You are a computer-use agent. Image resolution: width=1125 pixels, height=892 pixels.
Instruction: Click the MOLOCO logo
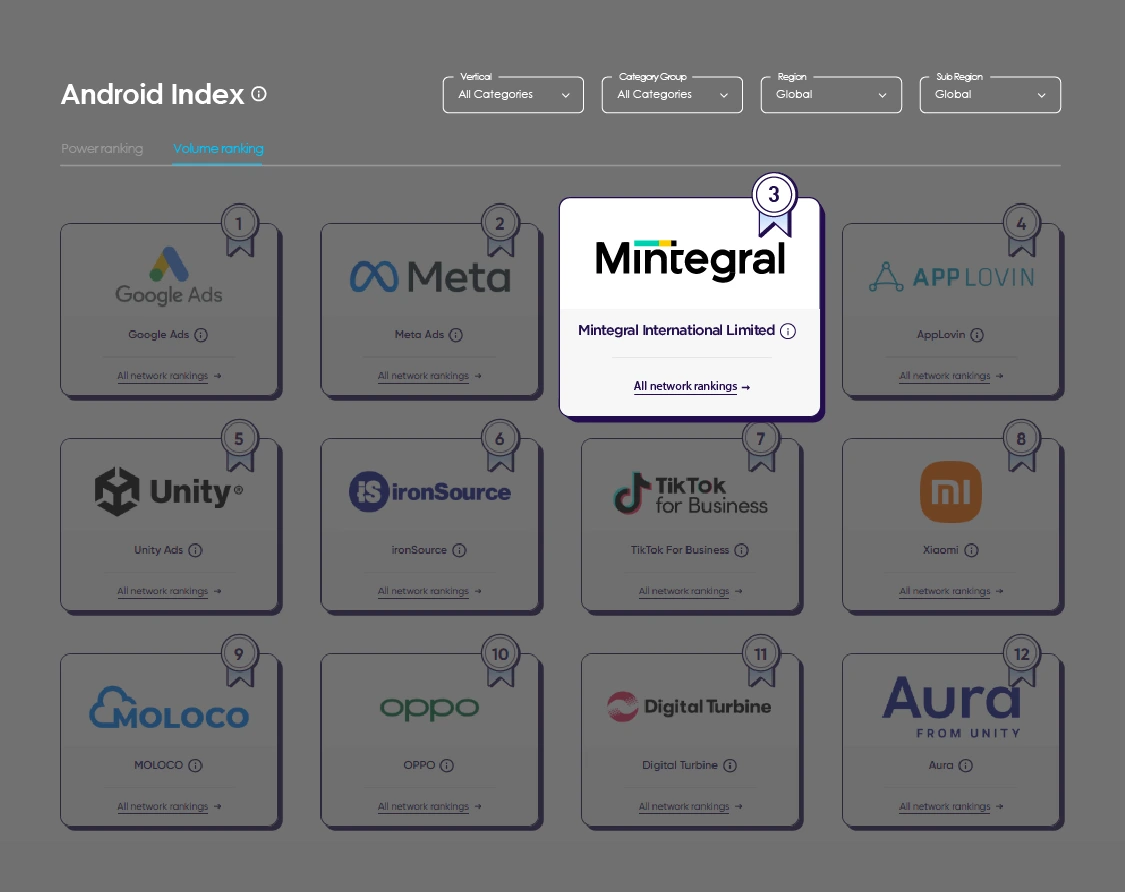pyautogui.click(x=169, y=708)
